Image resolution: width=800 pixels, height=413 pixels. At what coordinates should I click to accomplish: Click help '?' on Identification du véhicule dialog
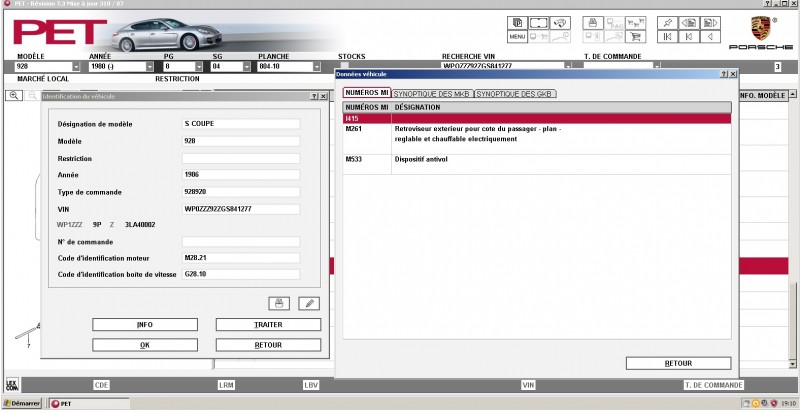pos(314,96)
